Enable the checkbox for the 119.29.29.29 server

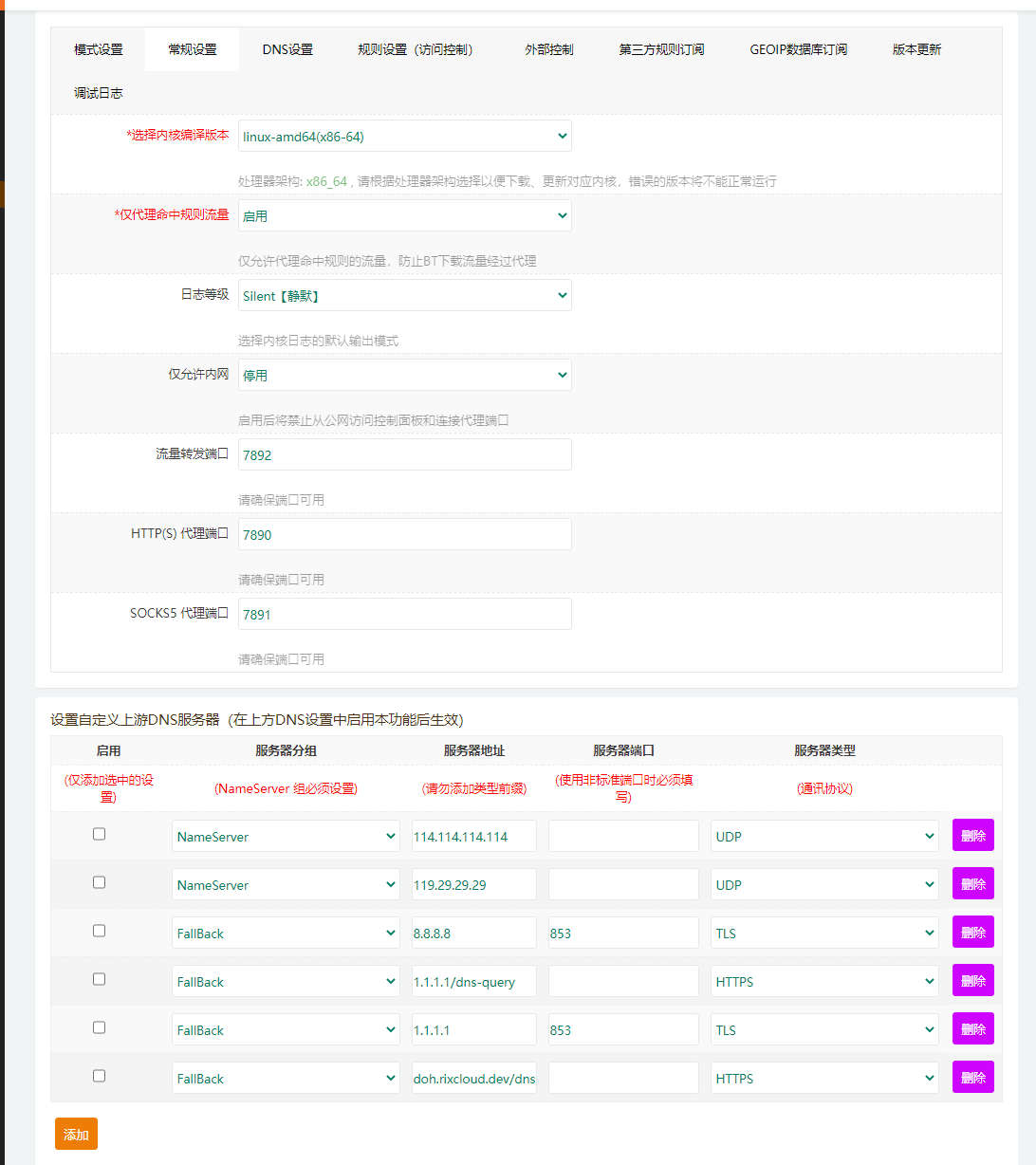(99, 881)
